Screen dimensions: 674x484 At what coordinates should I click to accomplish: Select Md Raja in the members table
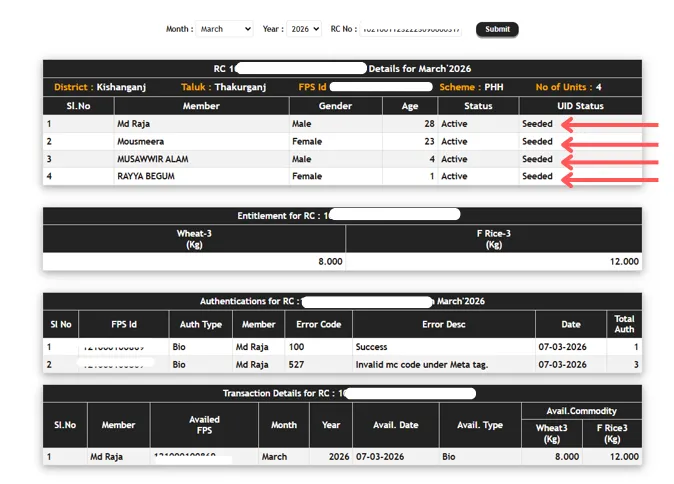pyautogui.click(x=138, y=125)
